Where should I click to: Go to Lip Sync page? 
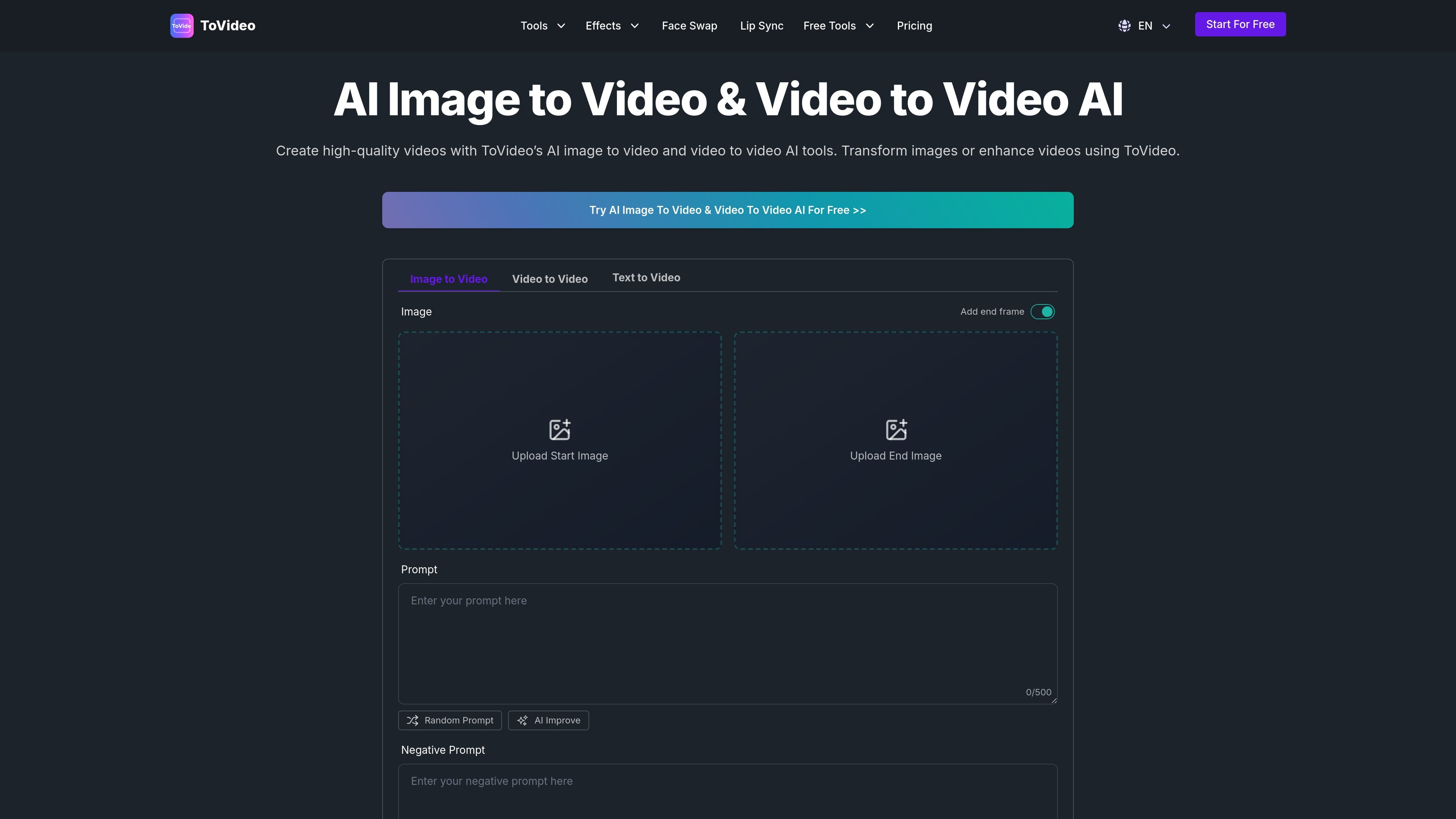click(x=762, y=26)
